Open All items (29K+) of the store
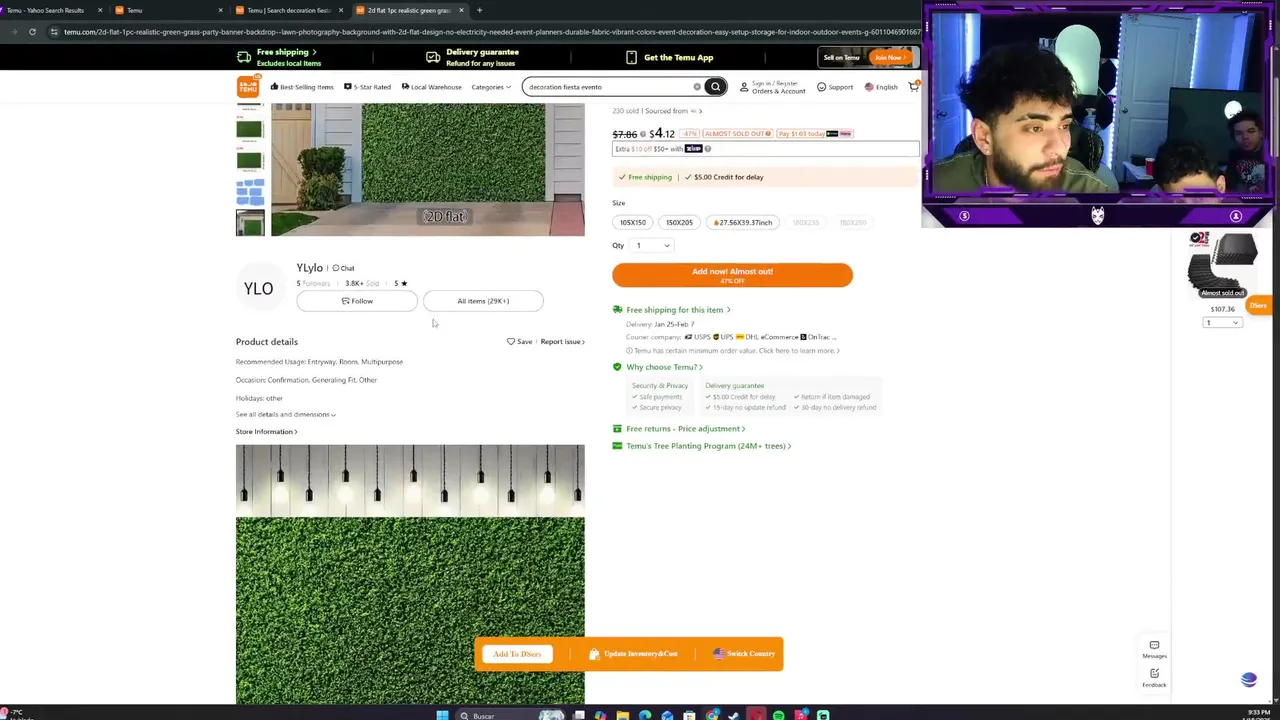1280x720 pixels. 483,301
